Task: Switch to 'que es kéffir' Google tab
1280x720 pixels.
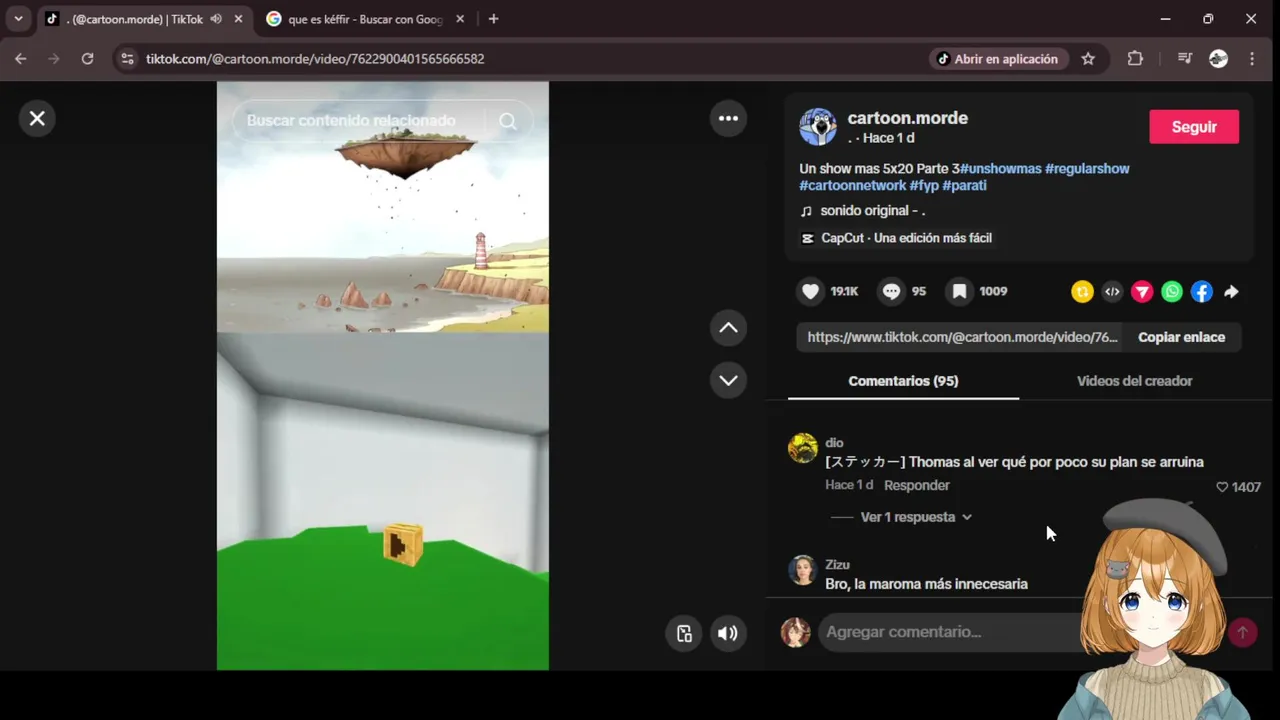Action: point(365,19)
